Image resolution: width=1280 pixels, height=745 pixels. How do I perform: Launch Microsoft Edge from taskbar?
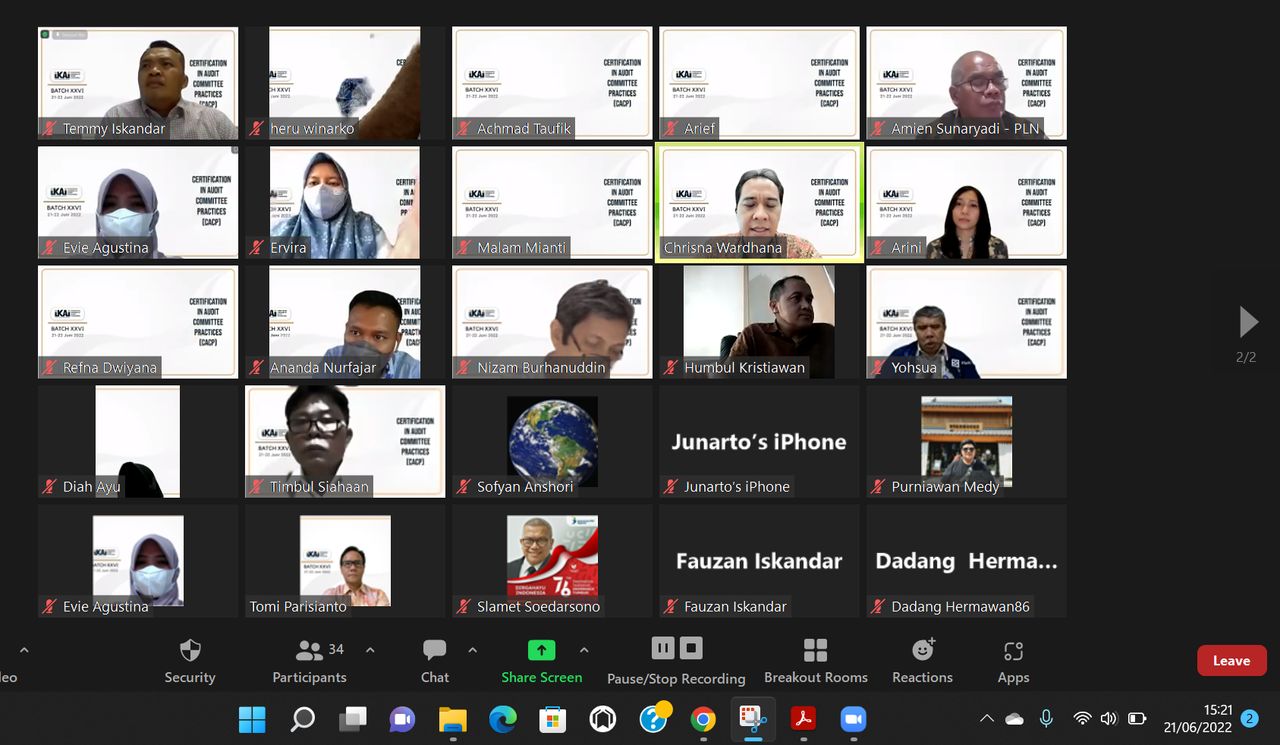click(502, 719)
